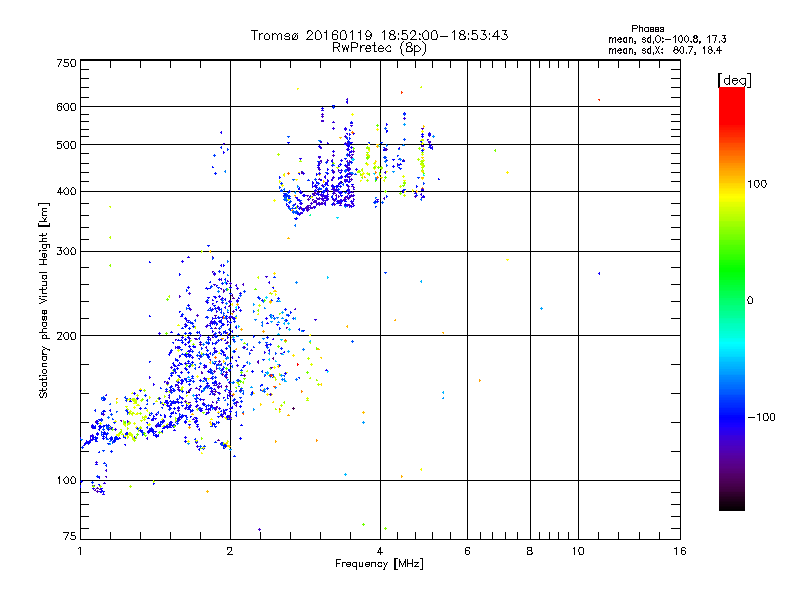Click the y-axis '200' tick label
The width and height of the screenshot is (800, 600).
pyautogui.click(x=66, y=336)
